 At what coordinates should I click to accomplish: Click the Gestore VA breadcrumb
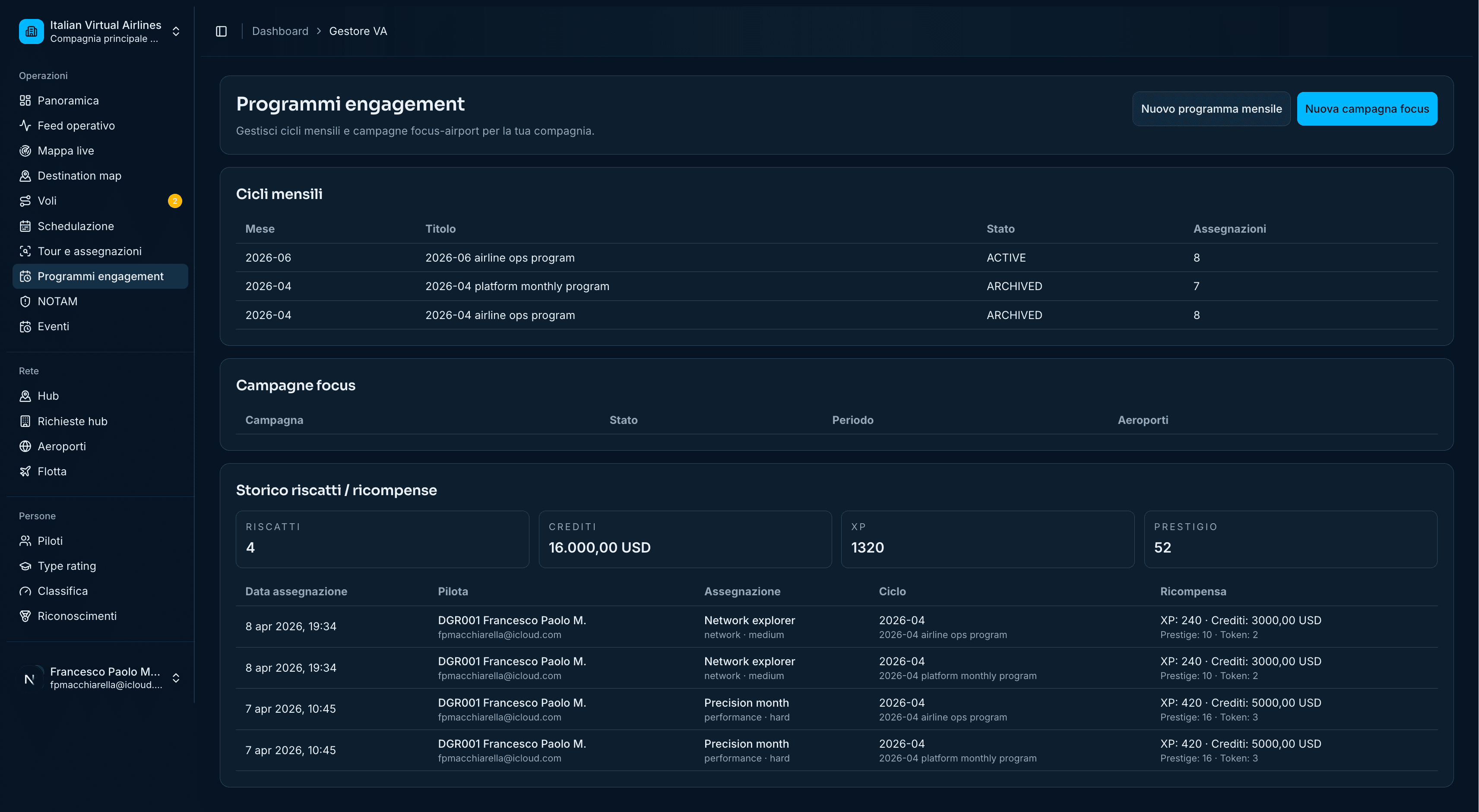click(x=358, y=32)
